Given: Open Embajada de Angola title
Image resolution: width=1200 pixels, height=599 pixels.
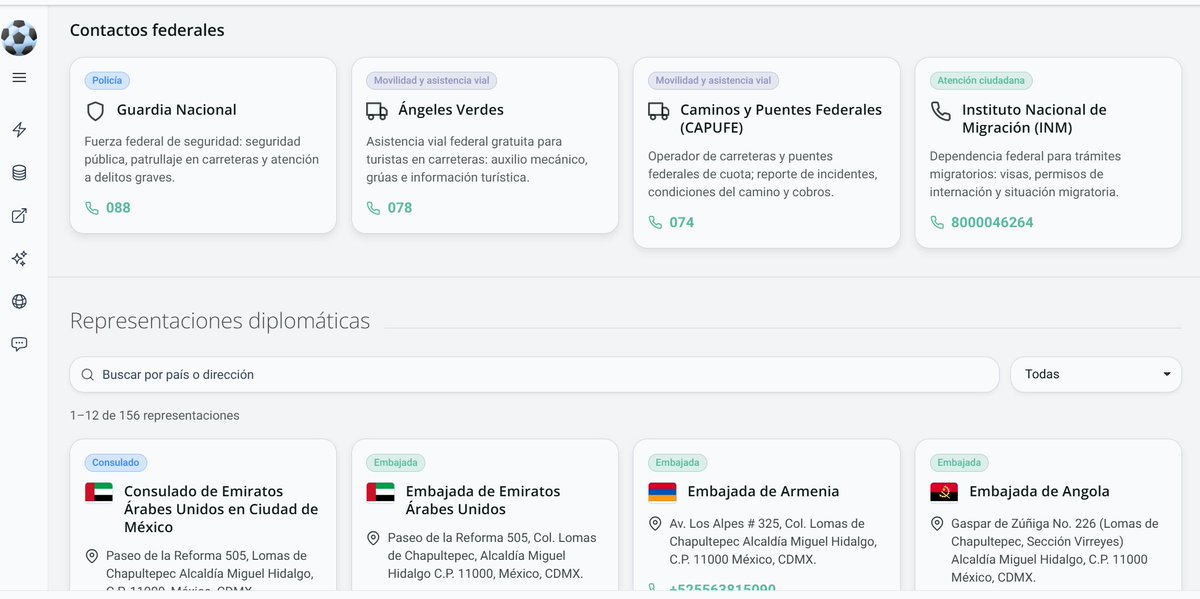Looking at the screenshot, I should (x=1039, y=491).
